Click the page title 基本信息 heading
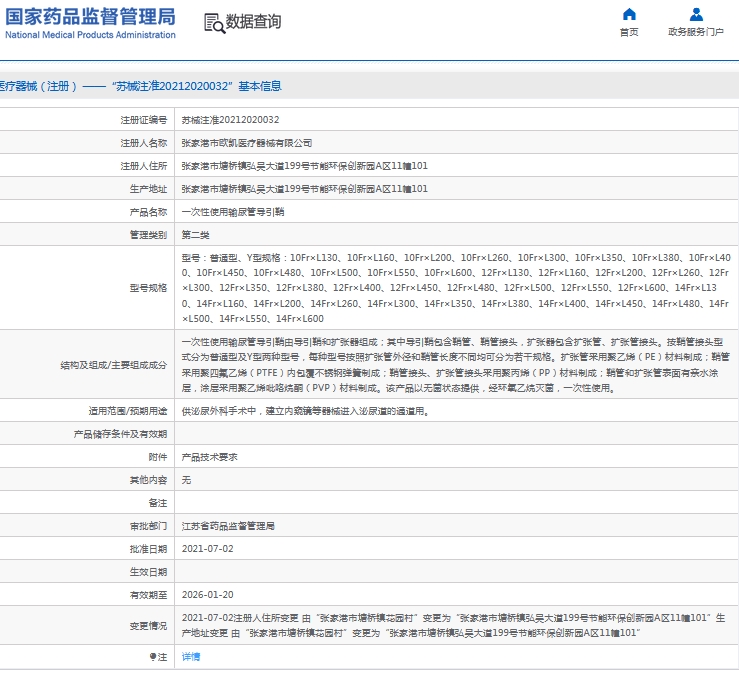Image resolution: width=739 pixels, height=674 pixels. point(260,86)
